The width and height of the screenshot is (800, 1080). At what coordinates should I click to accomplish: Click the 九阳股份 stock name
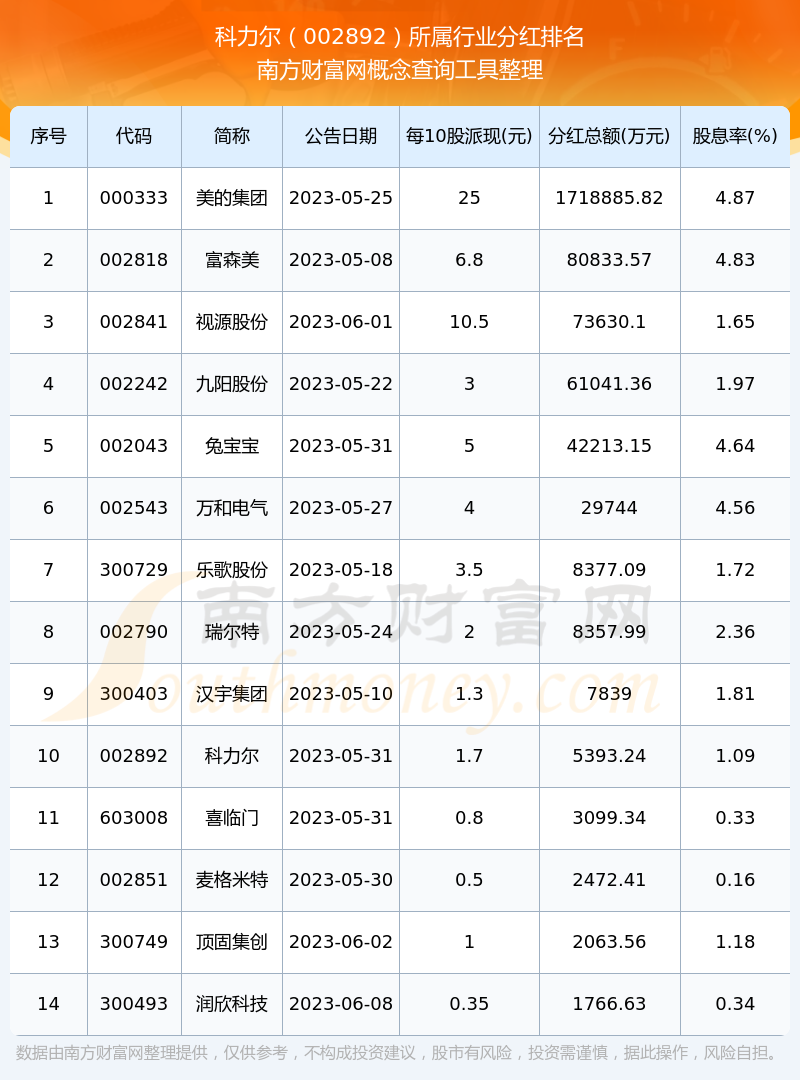coord(232,384)
